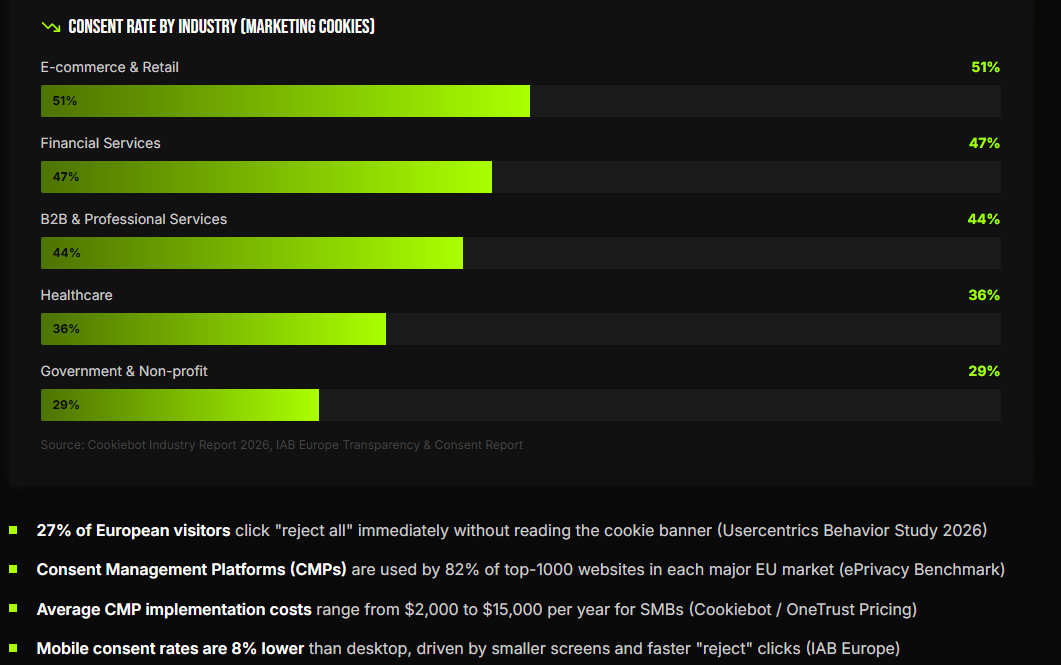Screen dimensions: 1061x665
Task: Select the E-commerce & Retail label
Action: click(x=110, y=67)
